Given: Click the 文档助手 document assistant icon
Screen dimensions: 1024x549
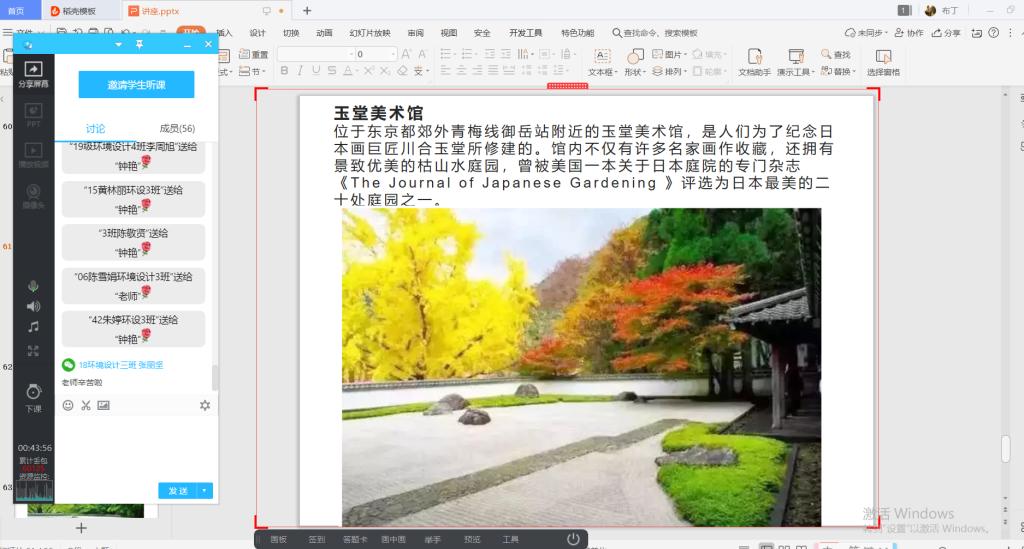Looking at the screenshot, I should click(x=754, y=62).
